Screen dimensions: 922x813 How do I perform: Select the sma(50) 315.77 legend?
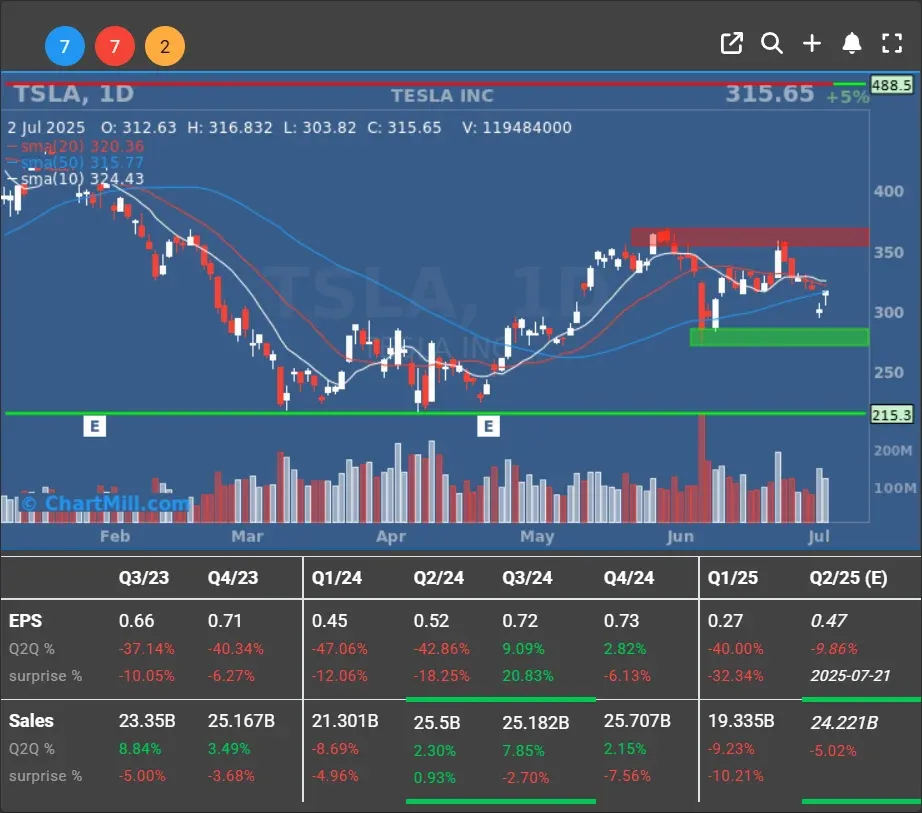(x=76, y=162)
